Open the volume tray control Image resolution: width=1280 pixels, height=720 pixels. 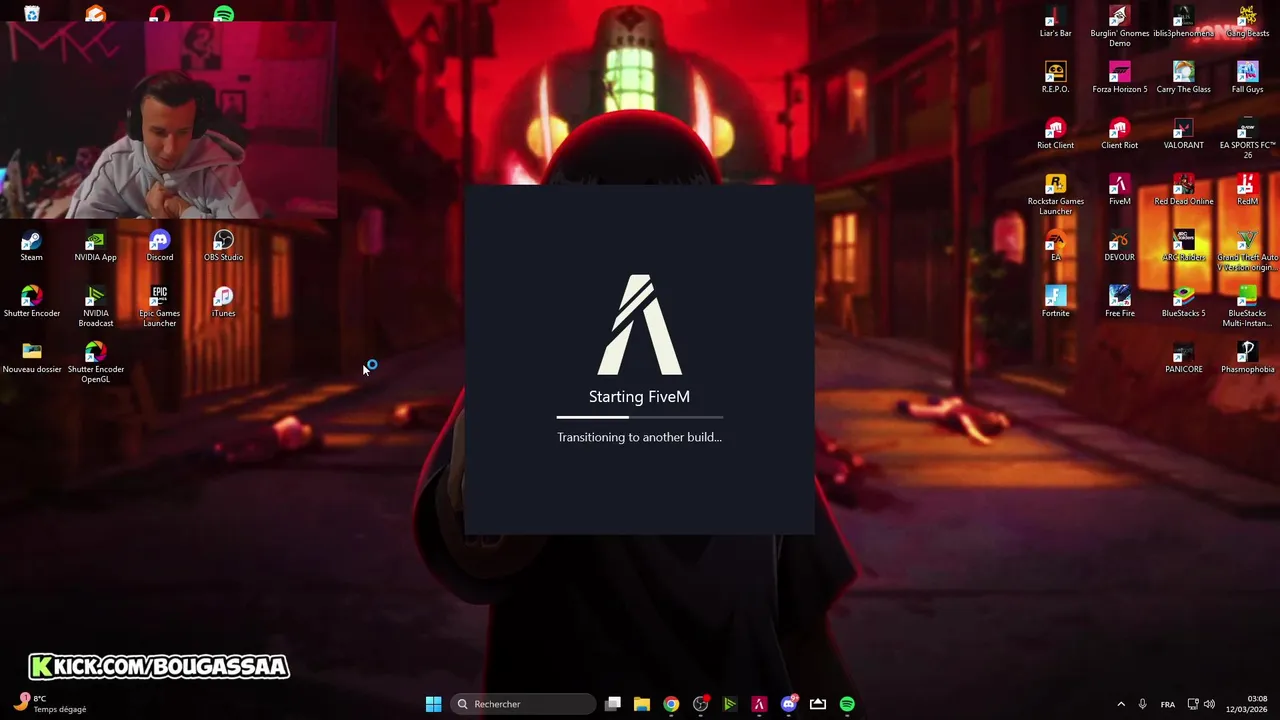1209,704
